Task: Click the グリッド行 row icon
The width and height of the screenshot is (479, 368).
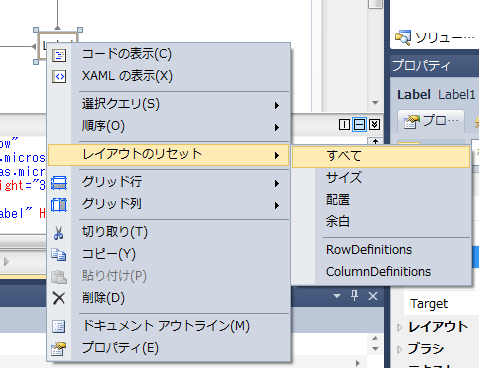Action: (59, 183)
